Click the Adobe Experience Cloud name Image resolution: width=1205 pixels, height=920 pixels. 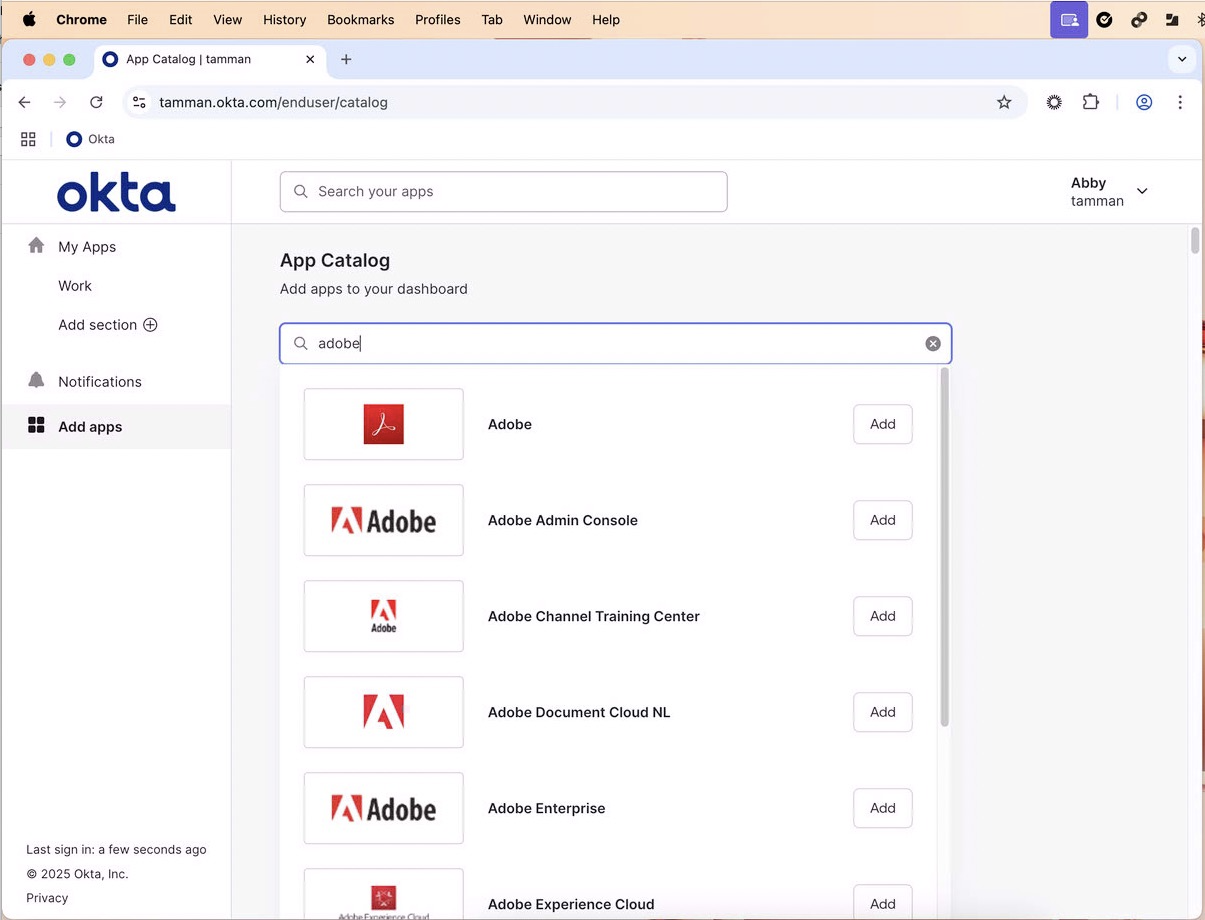click(571, 904)
